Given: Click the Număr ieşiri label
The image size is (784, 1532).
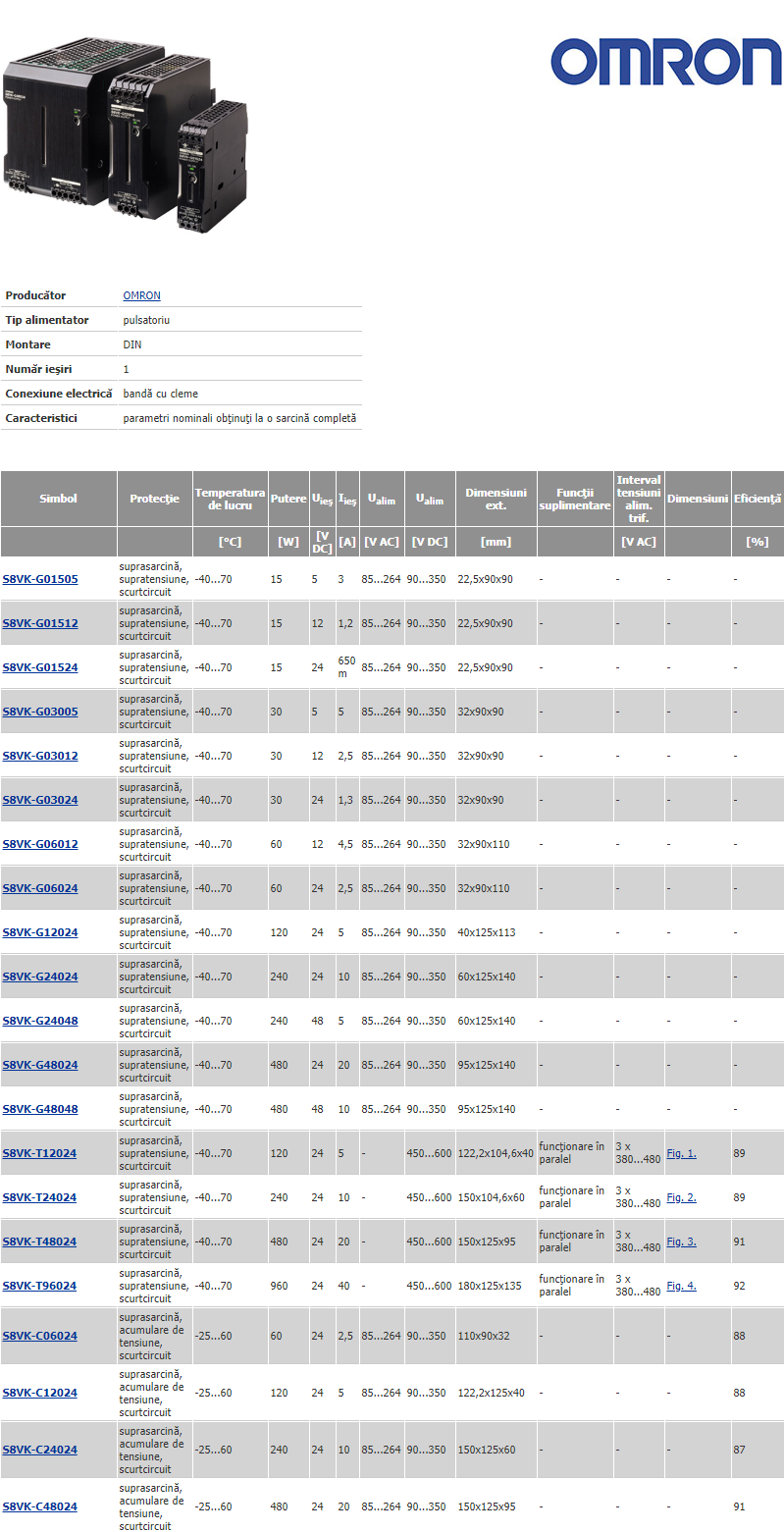Looking at the screenshot, I should [38, 369].
